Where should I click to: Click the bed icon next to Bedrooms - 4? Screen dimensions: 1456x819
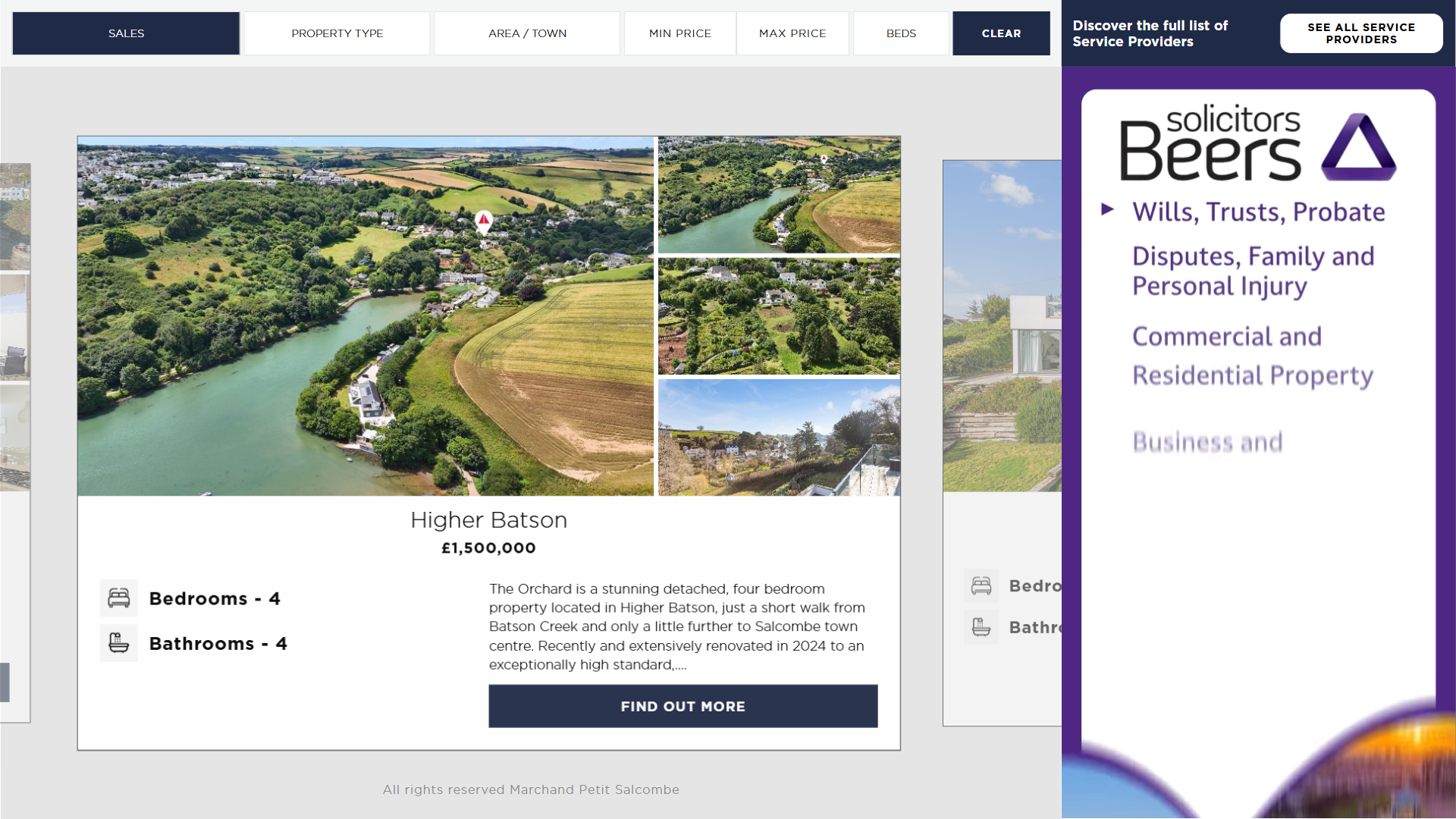(x=119, y=598)
